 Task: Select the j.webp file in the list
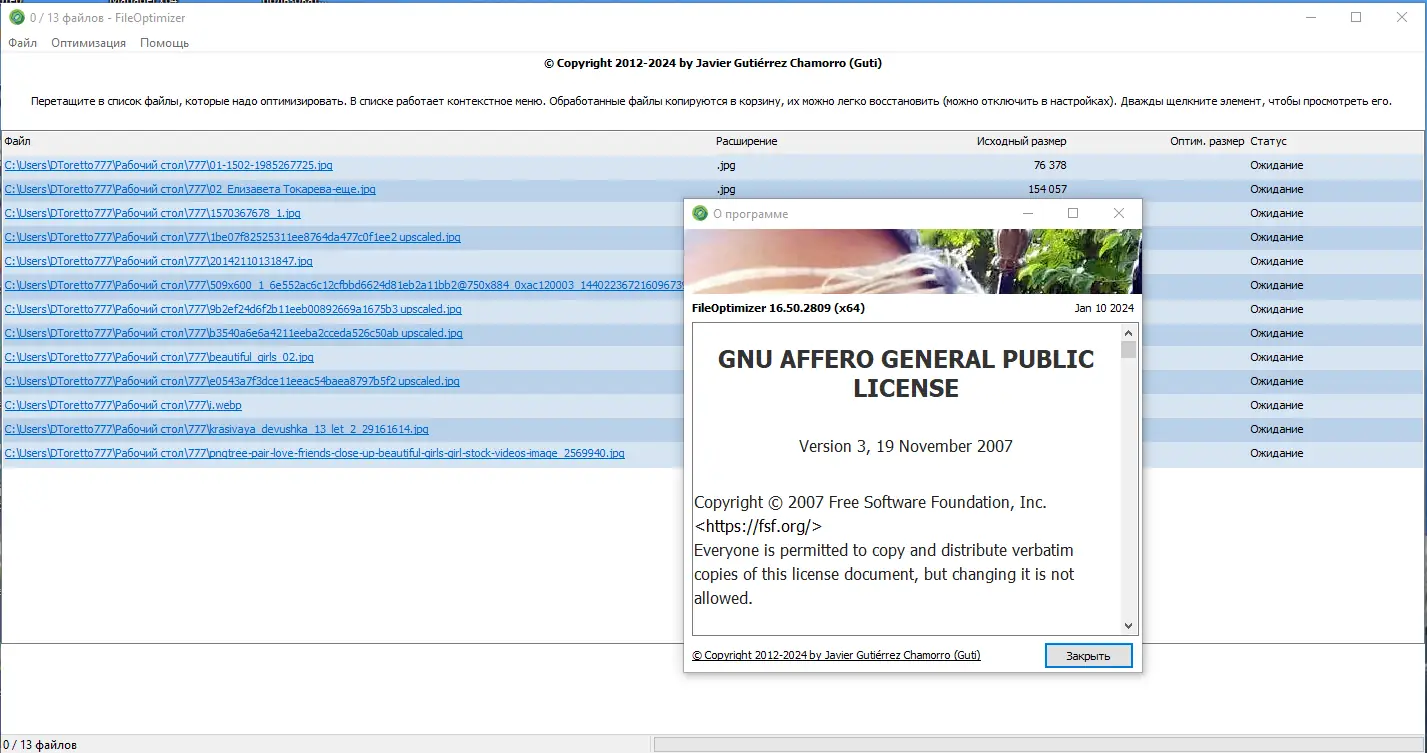(123, 405)
